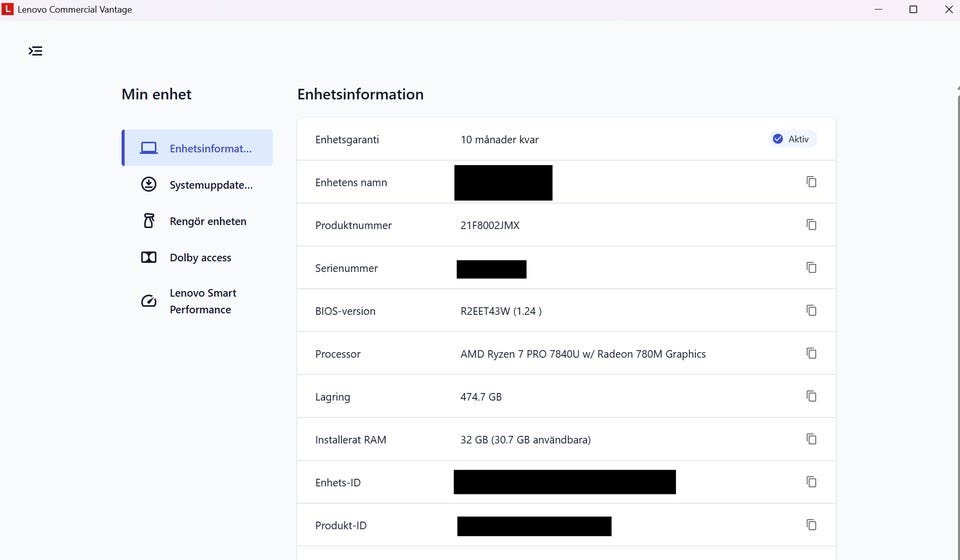Select Rengör enheten in the sidebar
Image resolution: width=960 pixels, height=560 pixels.
coord(197,221)
